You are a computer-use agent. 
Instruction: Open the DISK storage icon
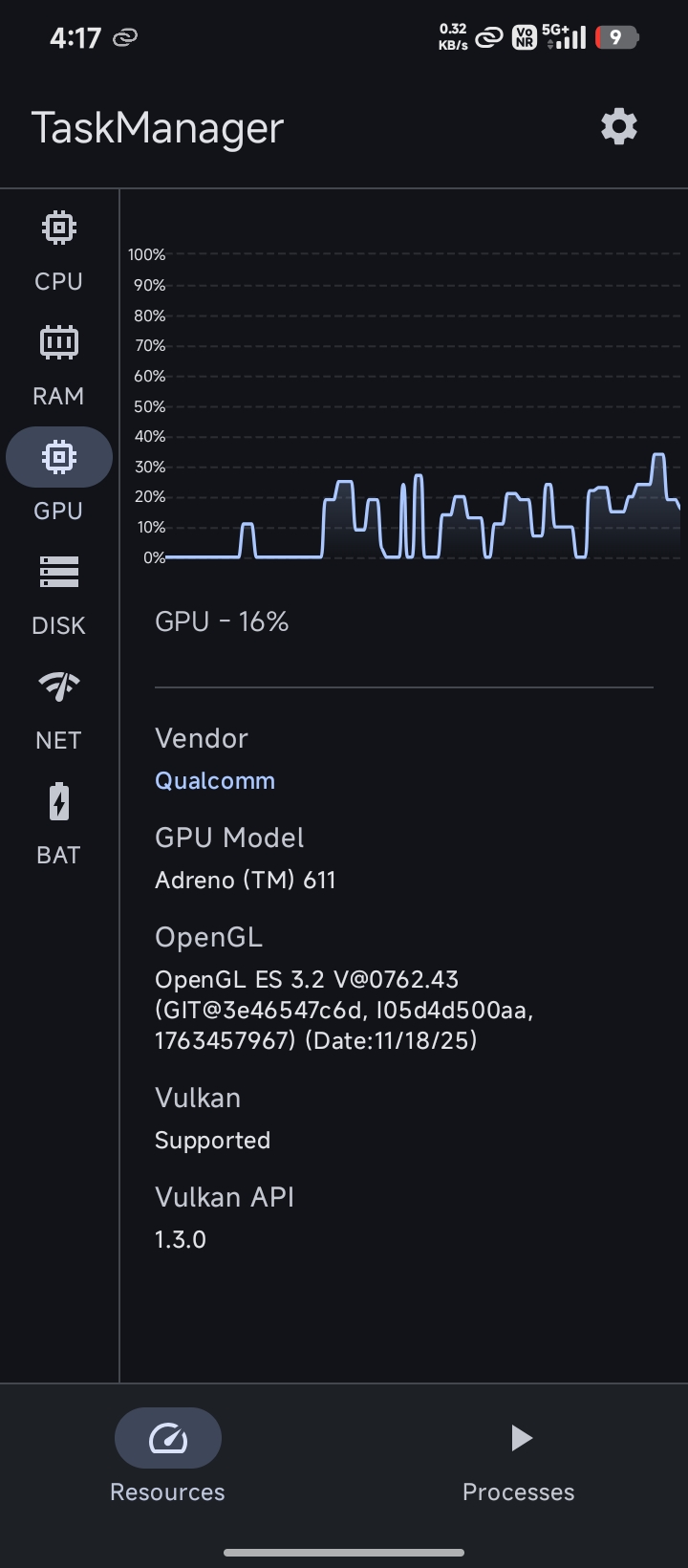coord(59,572)
